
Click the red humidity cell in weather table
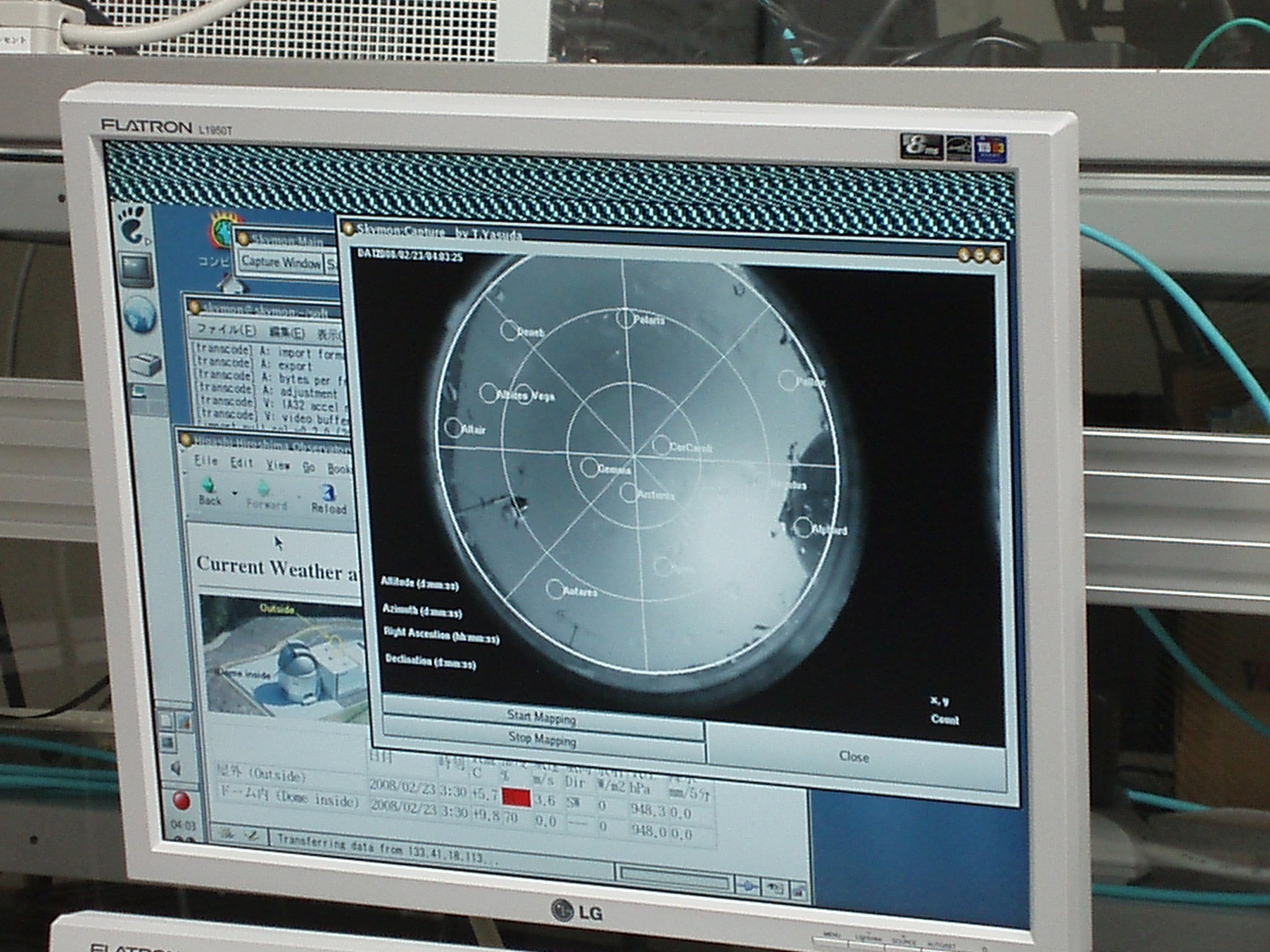pyautogui.click(x=517, y=797)
